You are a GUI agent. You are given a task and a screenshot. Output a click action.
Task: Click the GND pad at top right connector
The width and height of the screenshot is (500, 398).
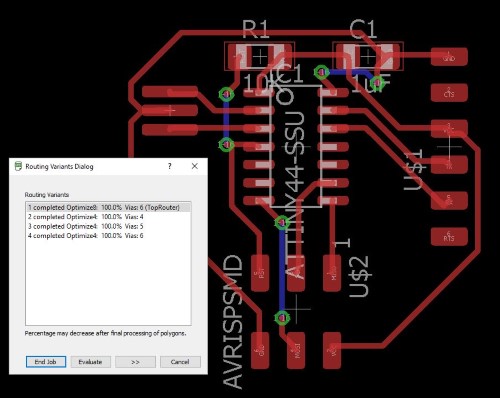click(x=449, y=57)
